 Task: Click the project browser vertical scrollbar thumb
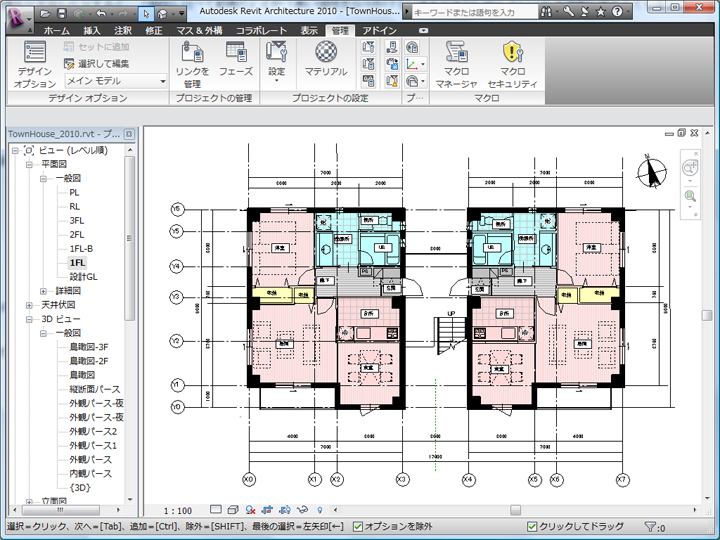coord(129,238)
